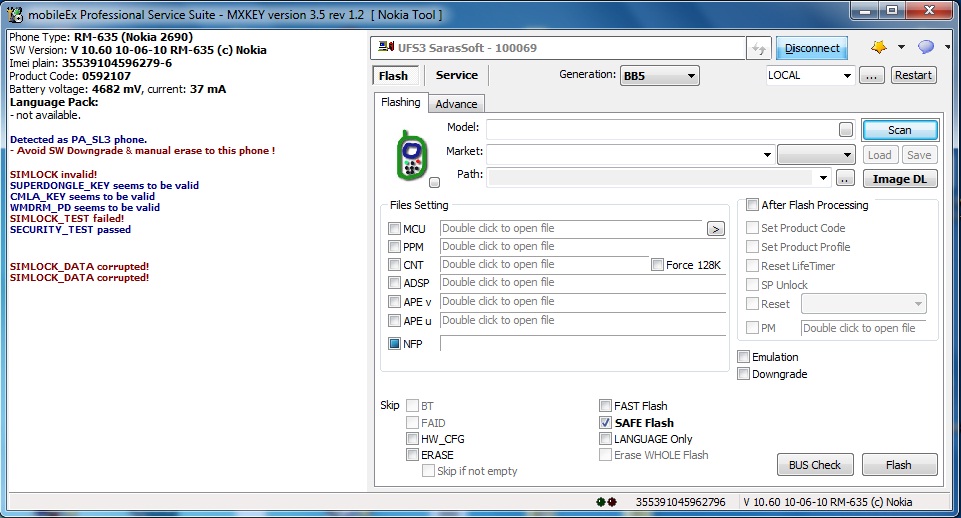Image resolution: width=961 pixels, height=518 pixels.
Task: Enable the Downgrade checkbox
Action: [x=743, y=374]
